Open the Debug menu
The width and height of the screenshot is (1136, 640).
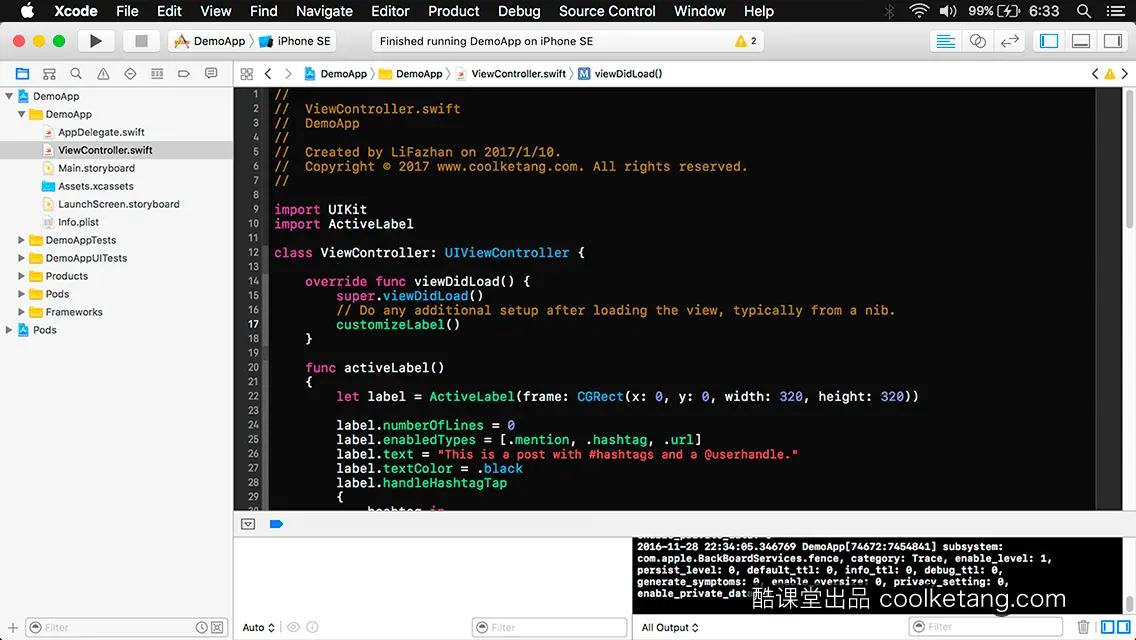tap(519, 11)
